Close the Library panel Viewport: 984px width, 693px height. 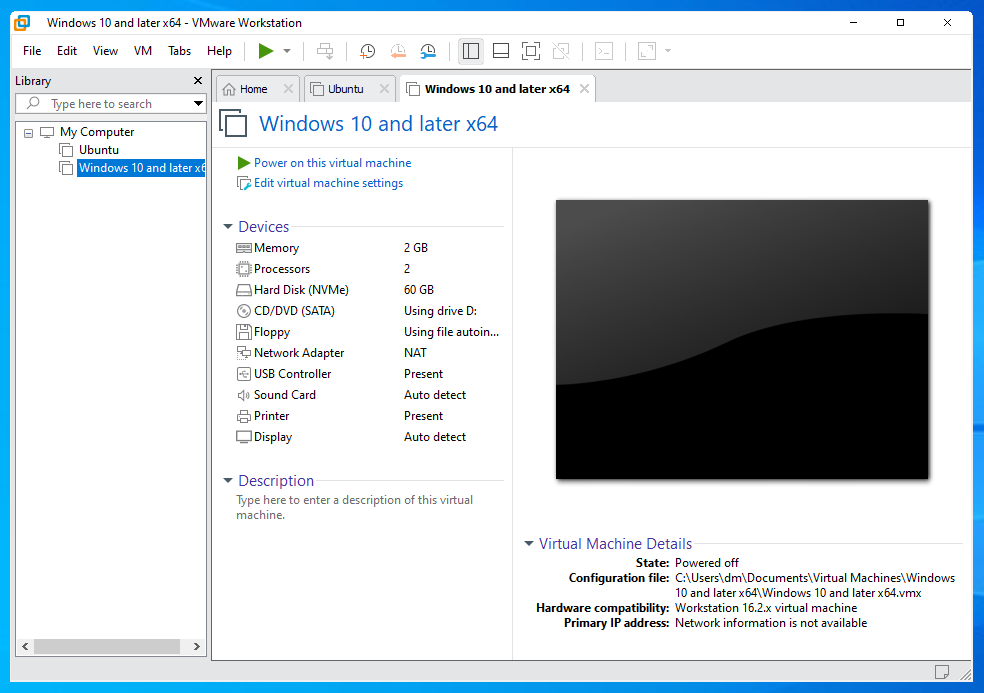point(198,81)
